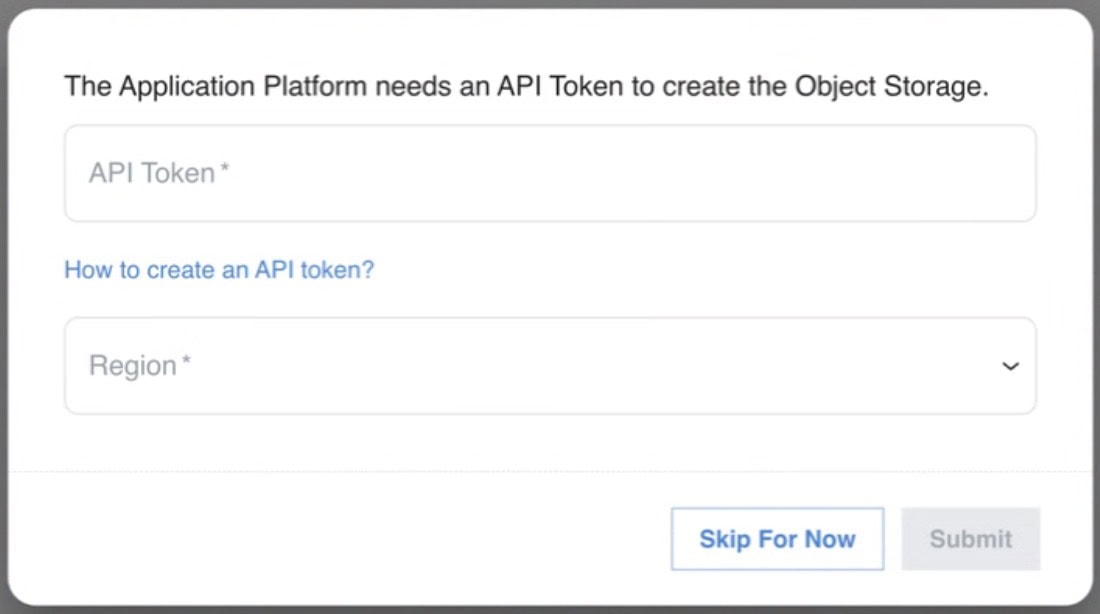
Task: Select the Region combo box
Action: [x=550, y=366]
